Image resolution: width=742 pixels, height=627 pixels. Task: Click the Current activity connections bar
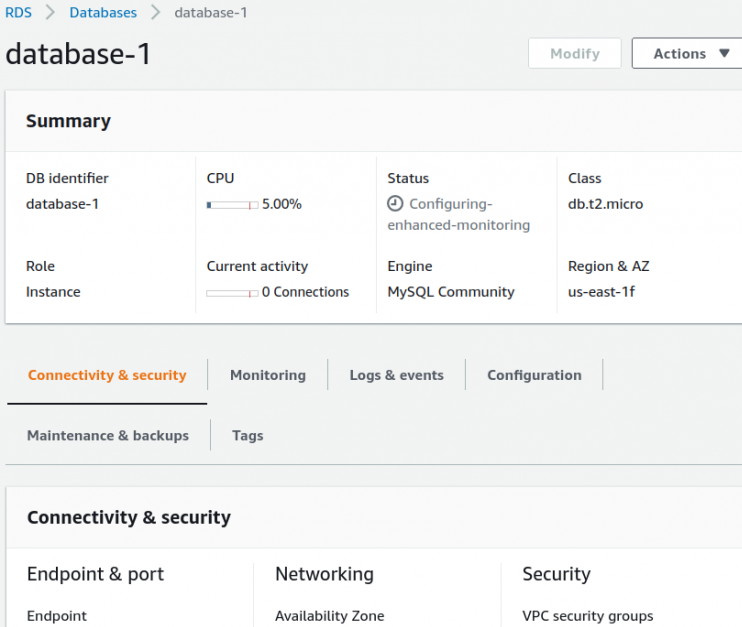232,293
